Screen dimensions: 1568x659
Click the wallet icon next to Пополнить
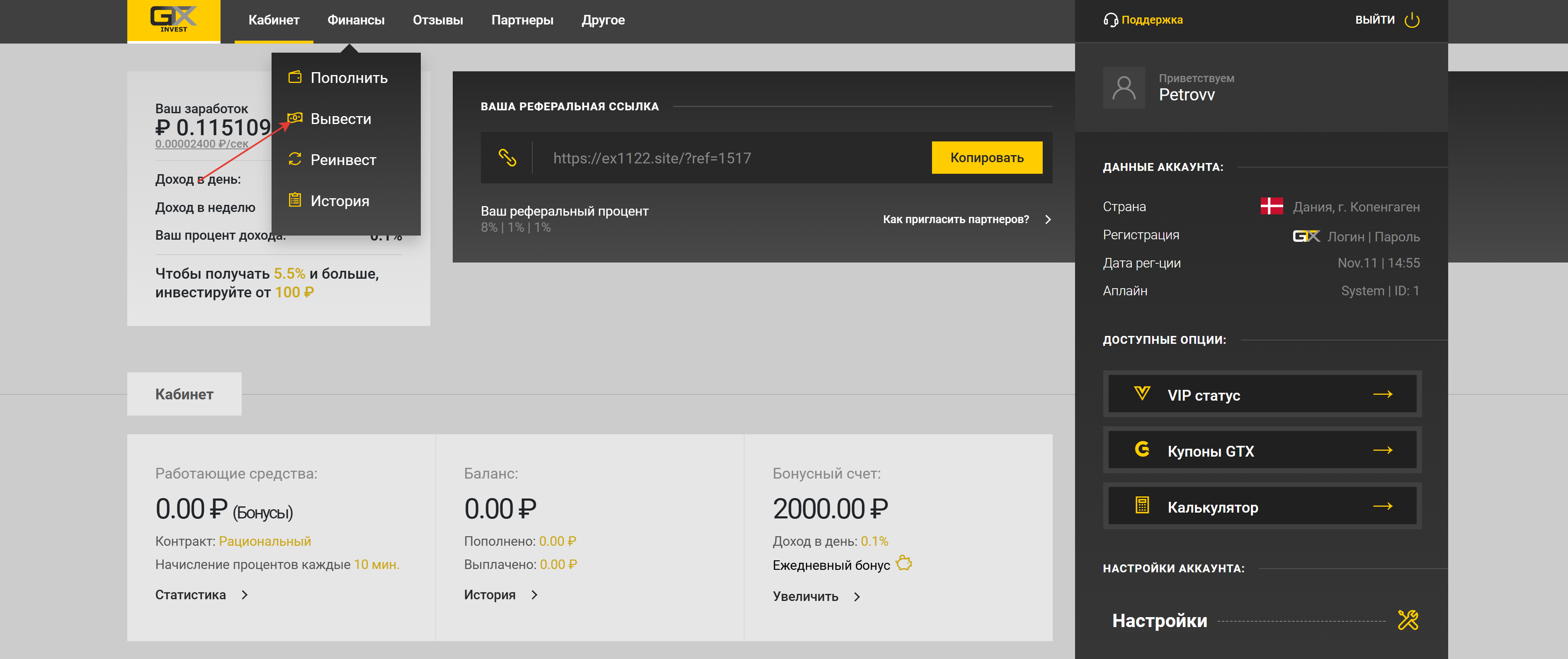[x=295, y=77]
